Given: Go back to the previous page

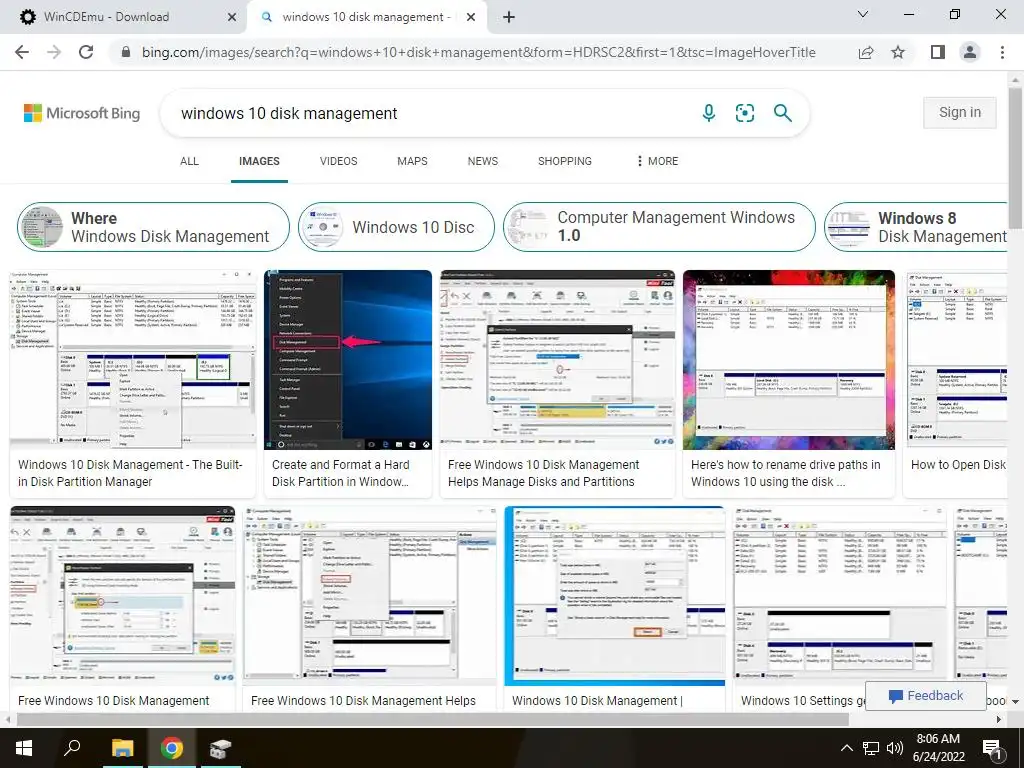Looking at the screenshot, I should [x=22, y=52].
